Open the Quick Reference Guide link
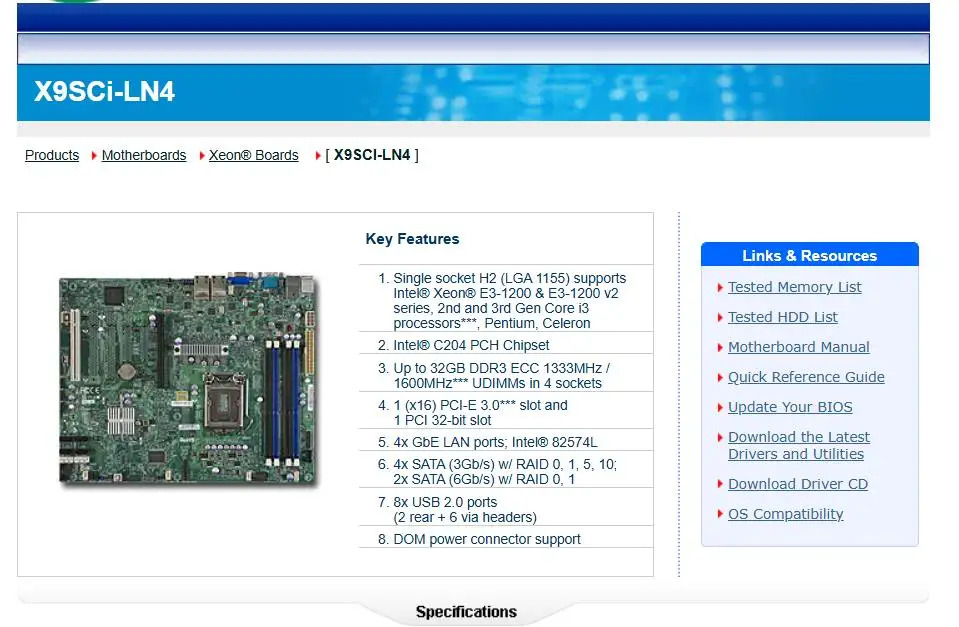 806,377
